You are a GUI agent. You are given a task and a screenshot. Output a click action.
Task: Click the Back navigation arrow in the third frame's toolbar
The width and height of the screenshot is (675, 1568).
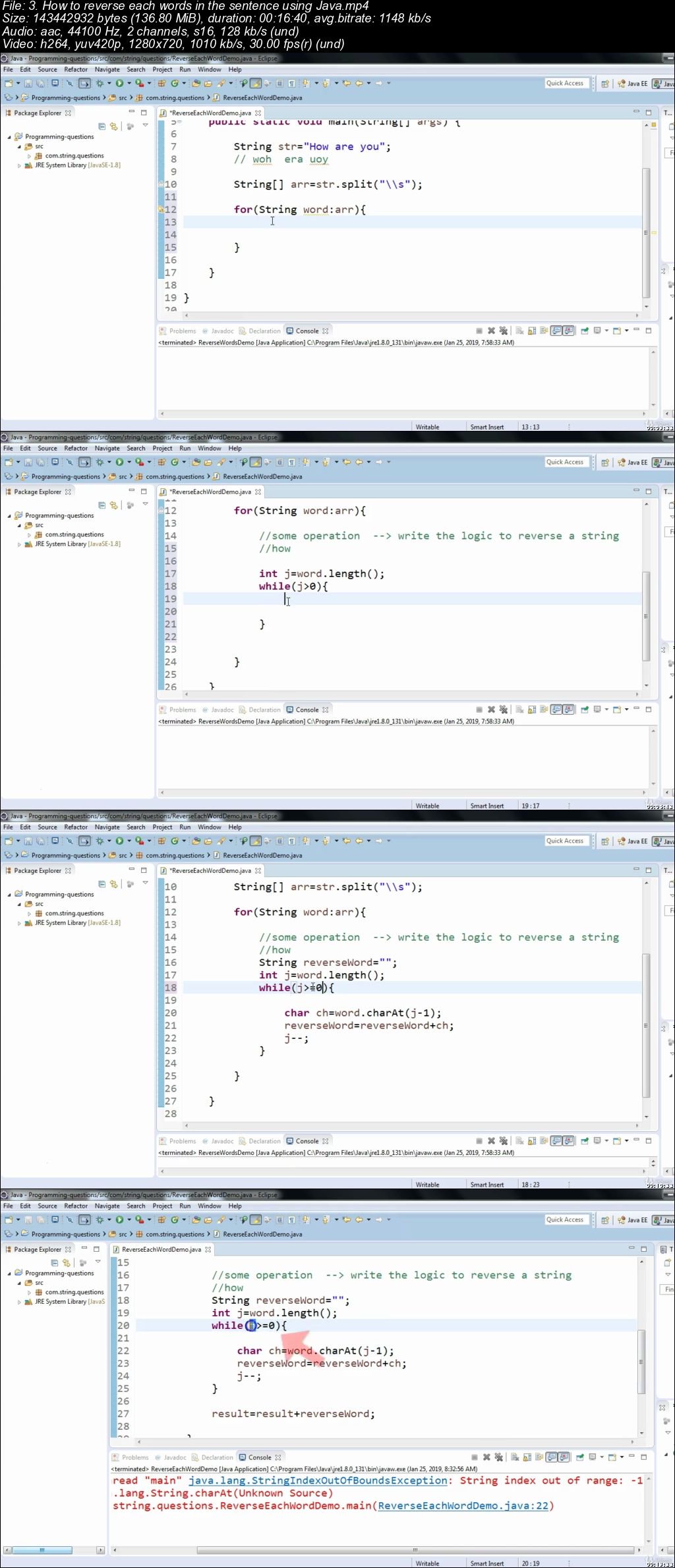(359, 841)
